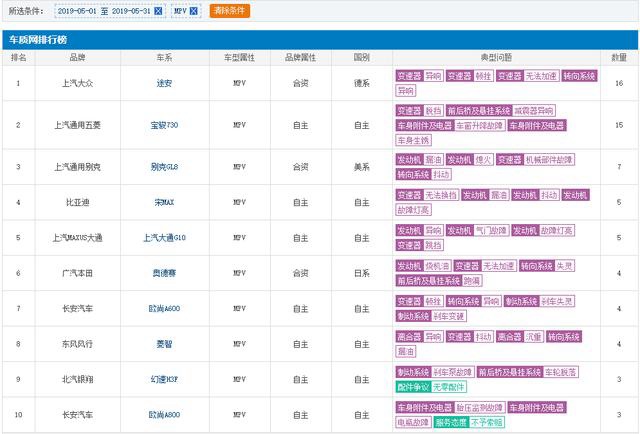This screenshot has width=640, height=434.
Task: Click the green 服务态度 不予索赔 tag
Action: coord(469,423)
